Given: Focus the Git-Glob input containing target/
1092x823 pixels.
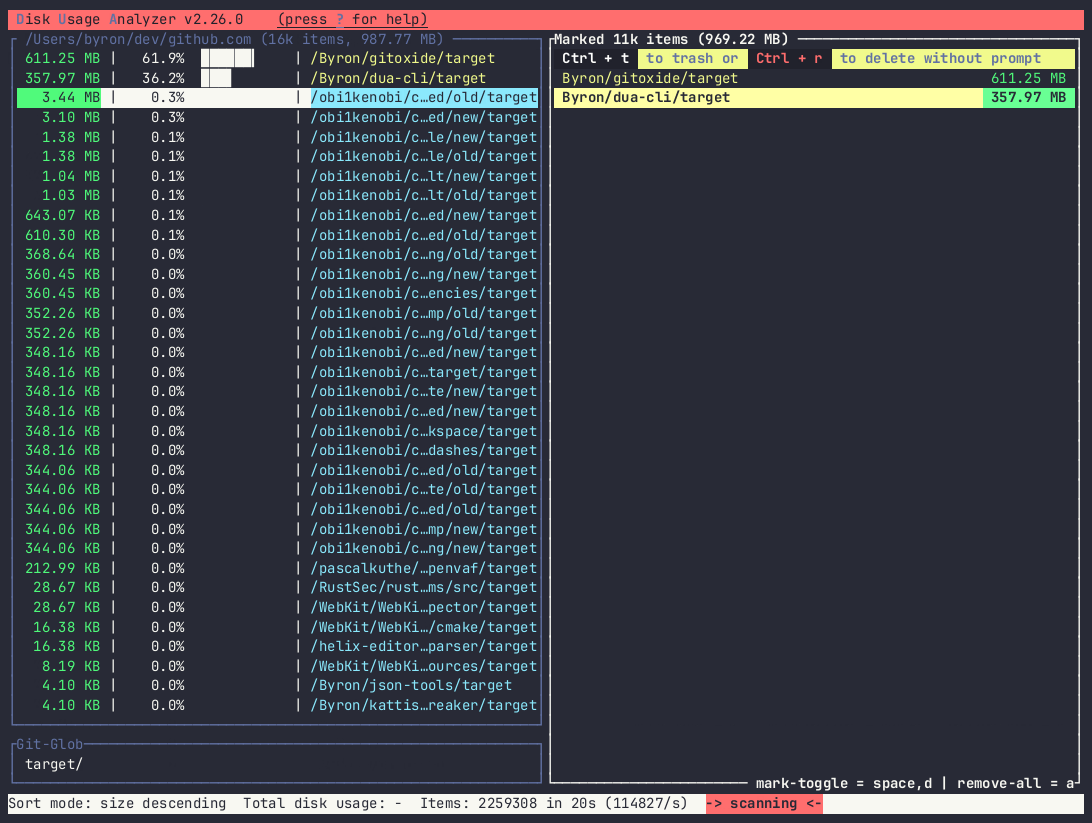Looking at the screenshot, I should tap(275, 765).
